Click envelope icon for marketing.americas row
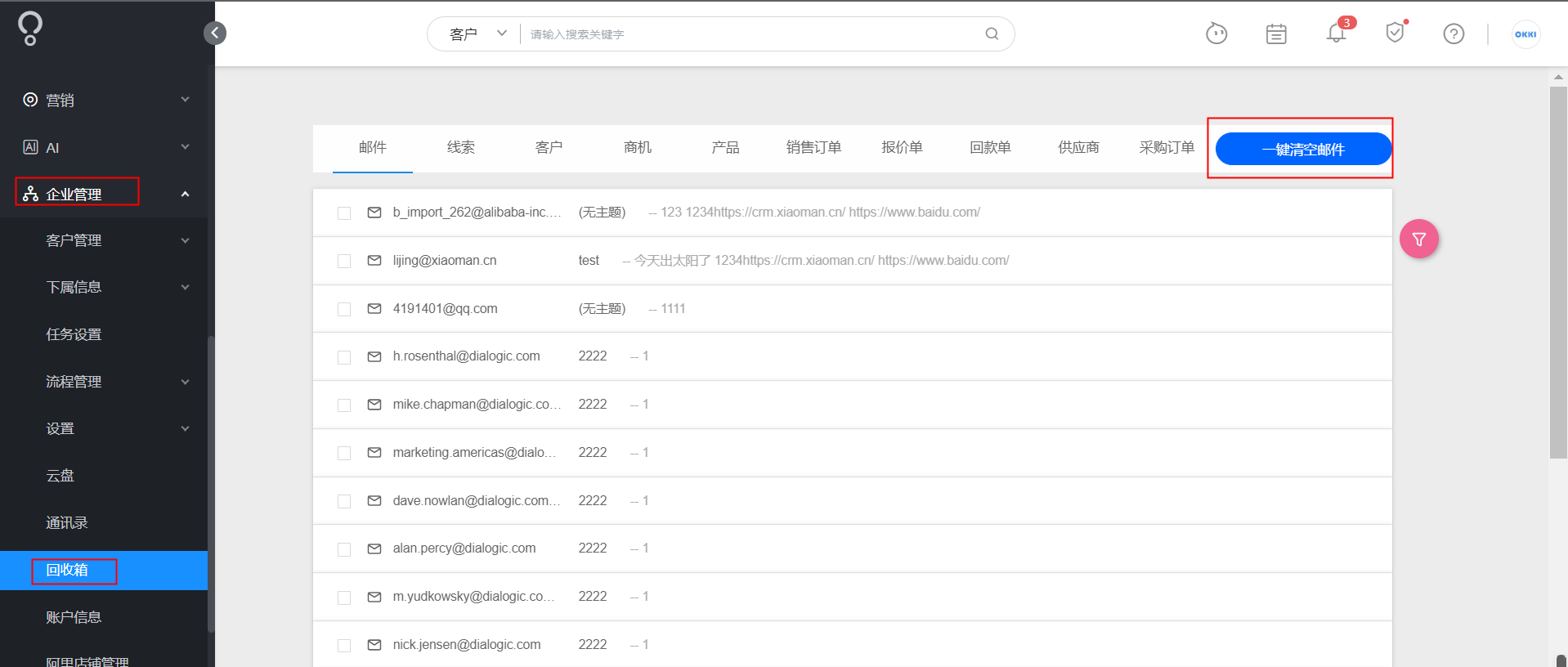The image size is (1568, 667). point(374,453)
